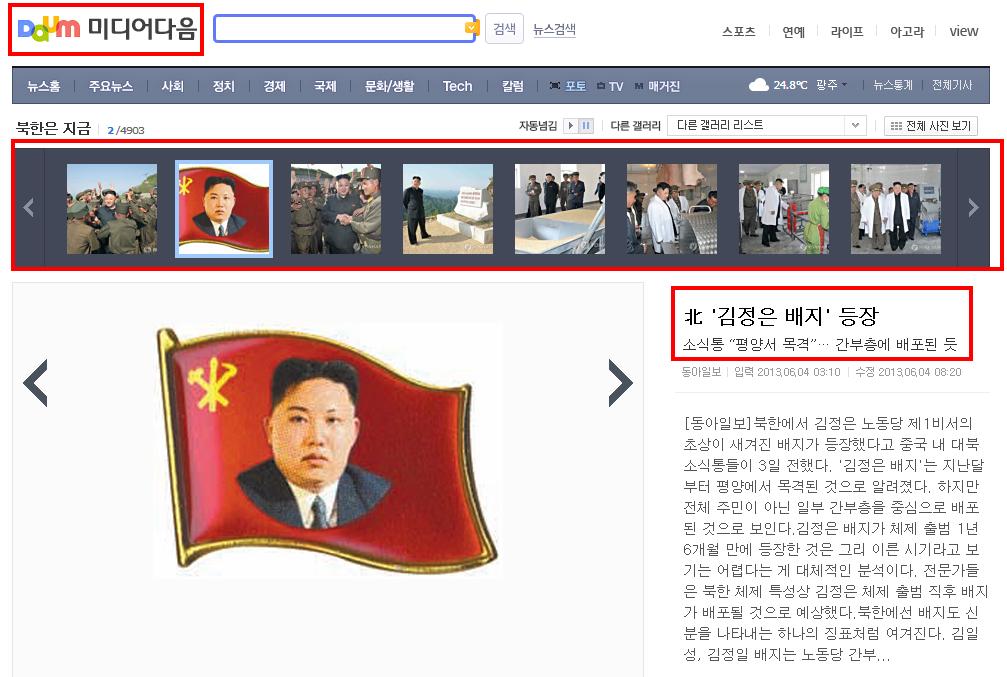1007x677 pixels.
Task: Open the 라이프 section link
Action: [846, 31]
